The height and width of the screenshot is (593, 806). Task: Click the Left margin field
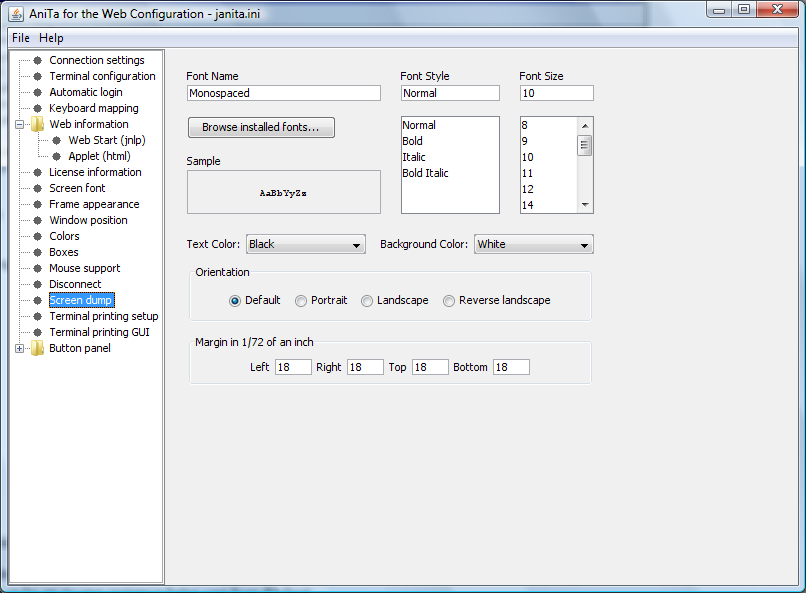293,367
